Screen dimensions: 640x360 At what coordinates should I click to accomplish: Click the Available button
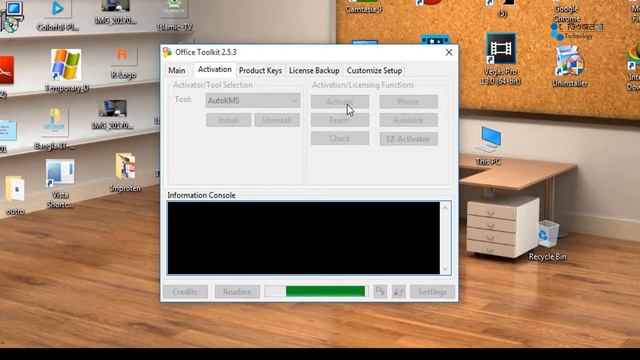[x=408, y=120]
